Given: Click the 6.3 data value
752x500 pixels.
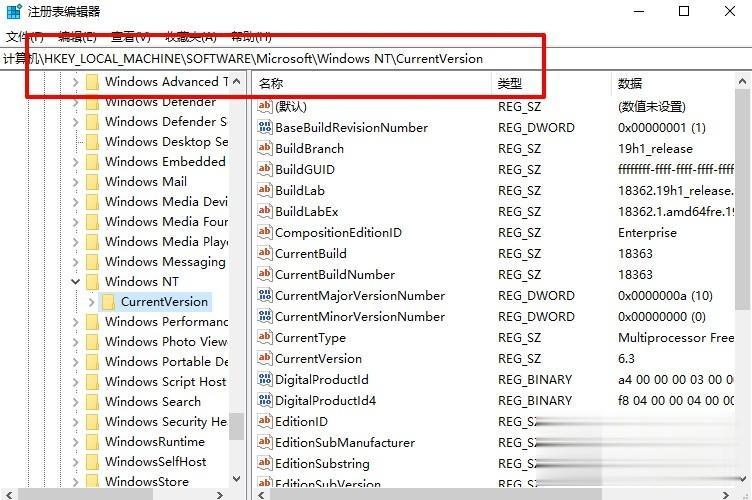Looking at the screenshot, I should click(626, 359).
